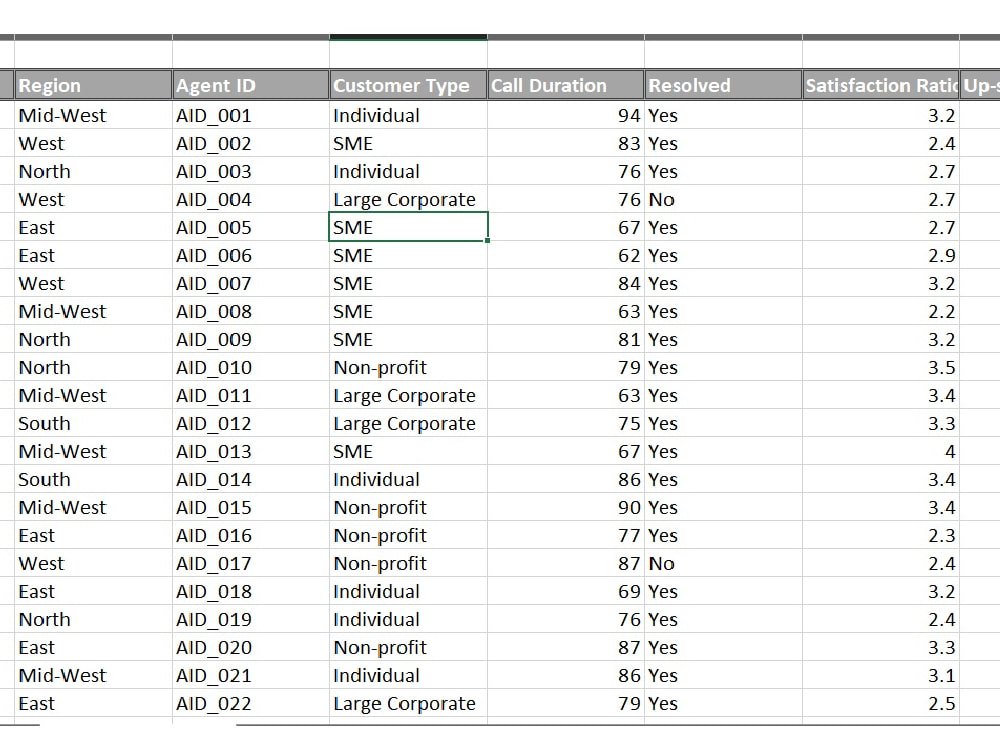Select satisfaction 3.1 in AID_021 row
This screenshot has width=1000, height=750.
881,676
